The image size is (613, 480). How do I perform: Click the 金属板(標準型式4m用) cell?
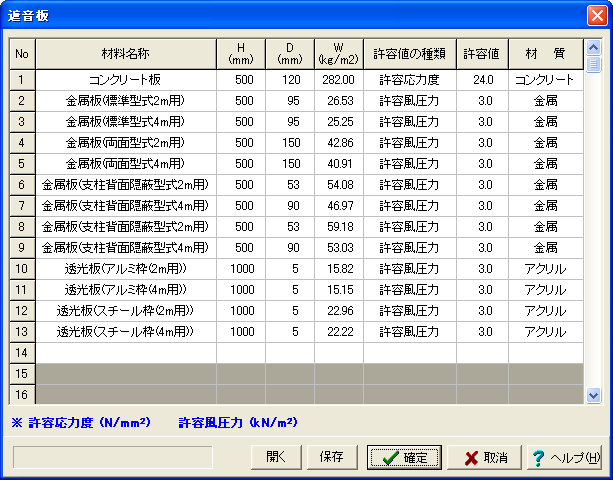tap(126, 122)
